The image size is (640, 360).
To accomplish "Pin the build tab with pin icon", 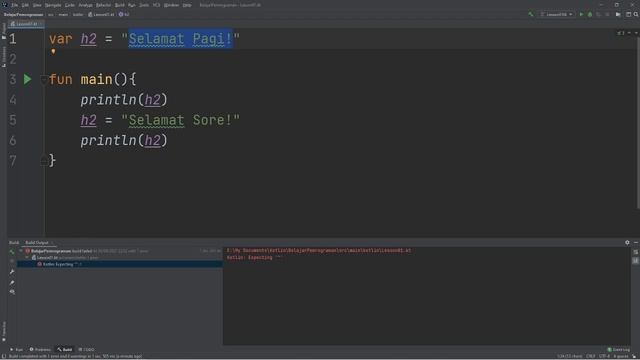I will click(x=12, y=282).
